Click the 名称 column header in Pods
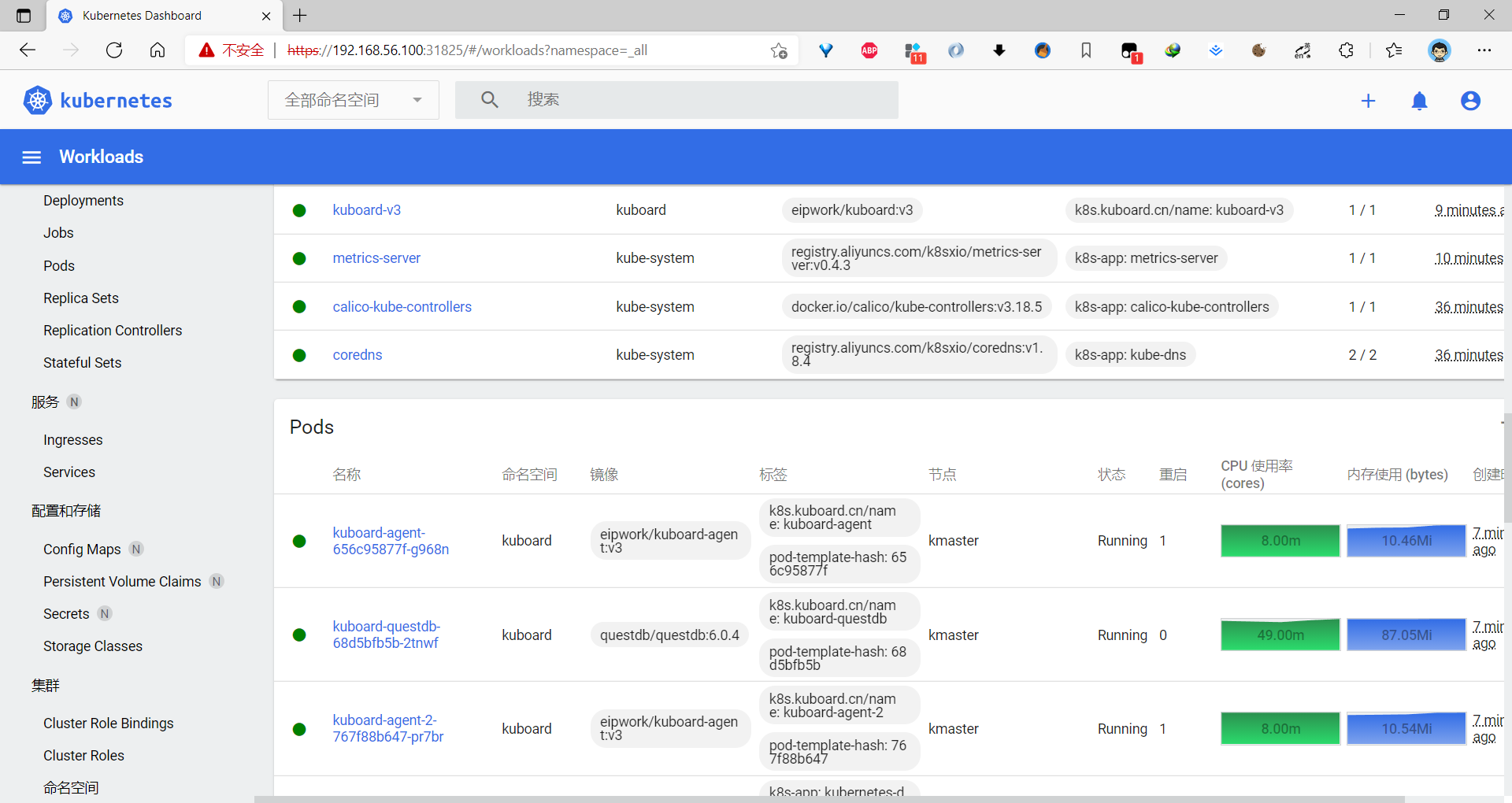The image size is (1512, 803). pyautogui.click(x=346, y=475)
